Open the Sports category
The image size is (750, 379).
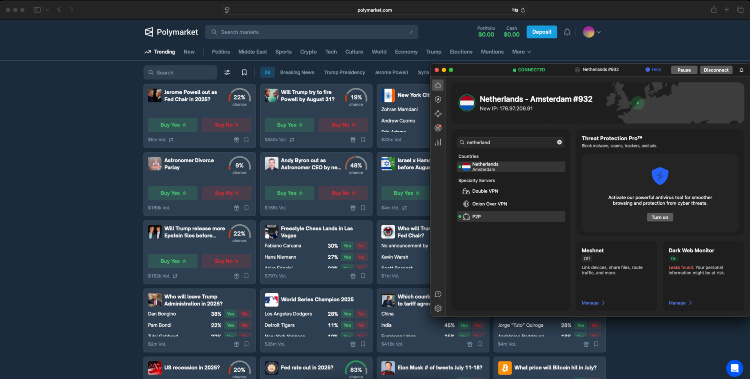click(283, 52)
